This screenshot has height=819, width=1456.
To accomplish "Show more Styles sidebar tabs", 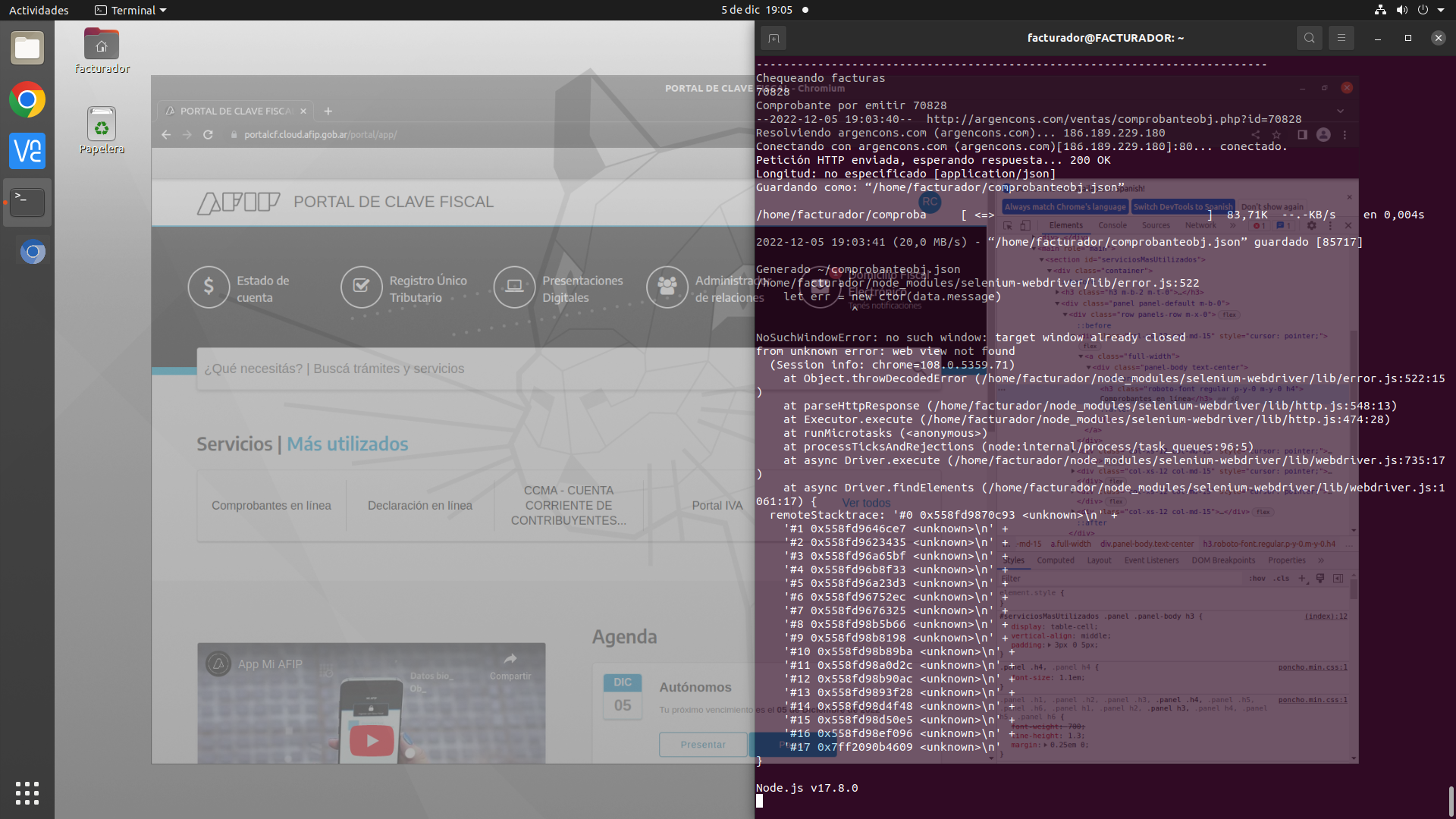I will pos(1321,560).
